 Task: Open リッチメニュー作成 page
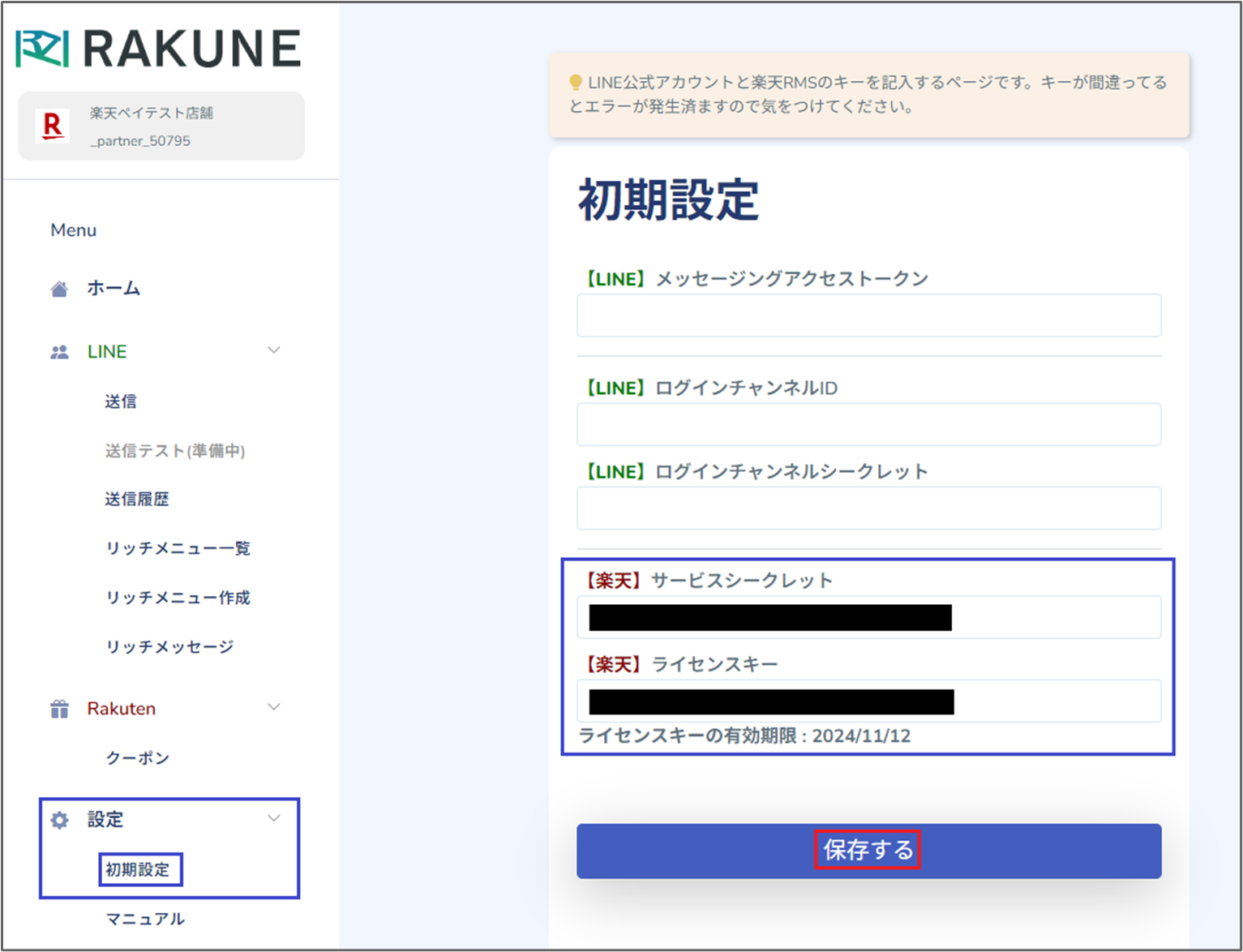click(x=178, y=598)
